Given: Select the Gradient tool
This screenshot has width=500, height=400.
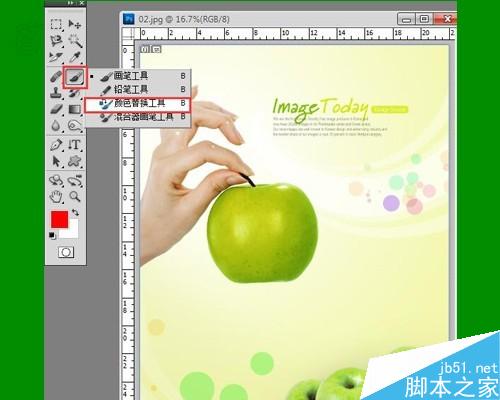Looking at the screenshot, I should 75,109.
